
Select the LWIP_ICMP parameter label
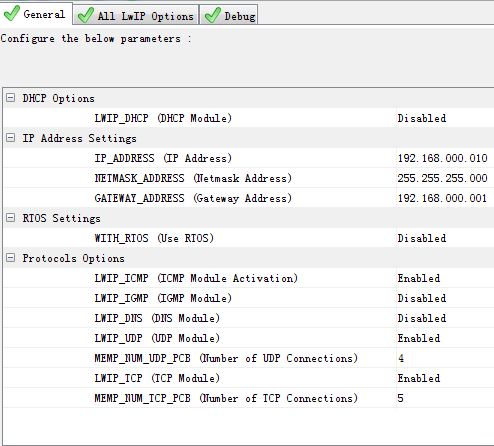[x=196, y=278]
